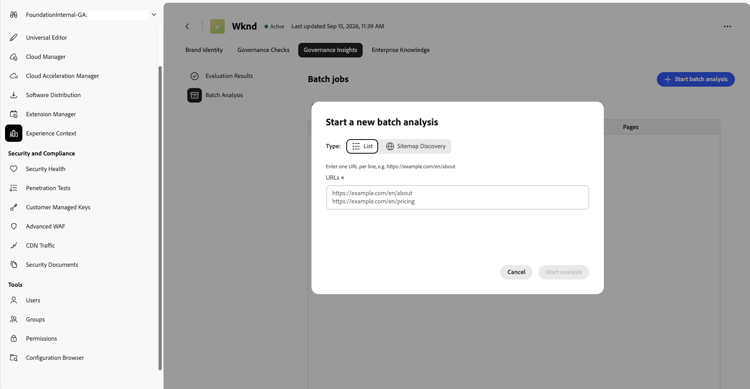Open the three-dot more options menu
The image size is (750, 389).
[728, 26]
